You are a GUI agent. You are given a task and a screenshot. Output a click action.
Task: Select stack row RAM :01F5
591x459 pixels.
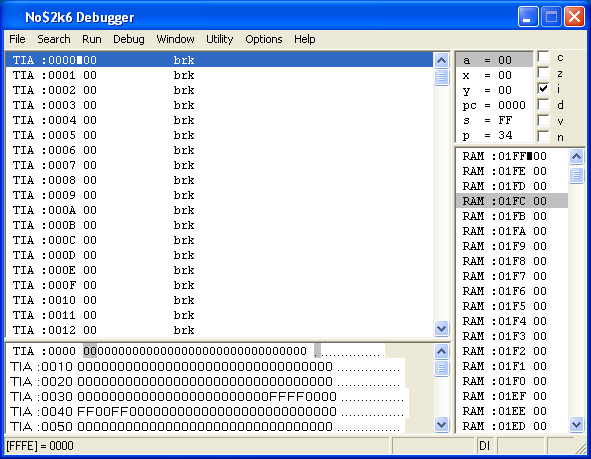tap(512, 306)
